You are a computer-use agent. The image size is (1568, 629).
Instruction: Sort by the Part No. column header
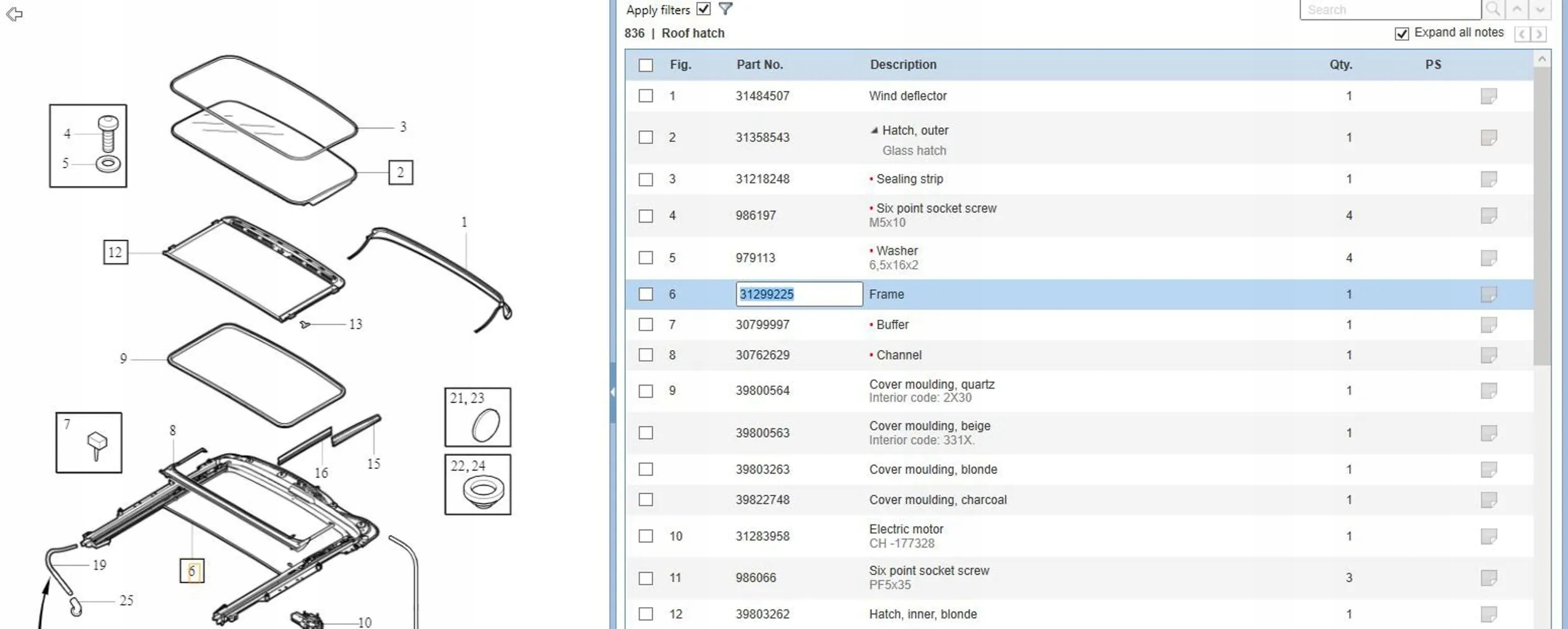(x=760, y=65)
